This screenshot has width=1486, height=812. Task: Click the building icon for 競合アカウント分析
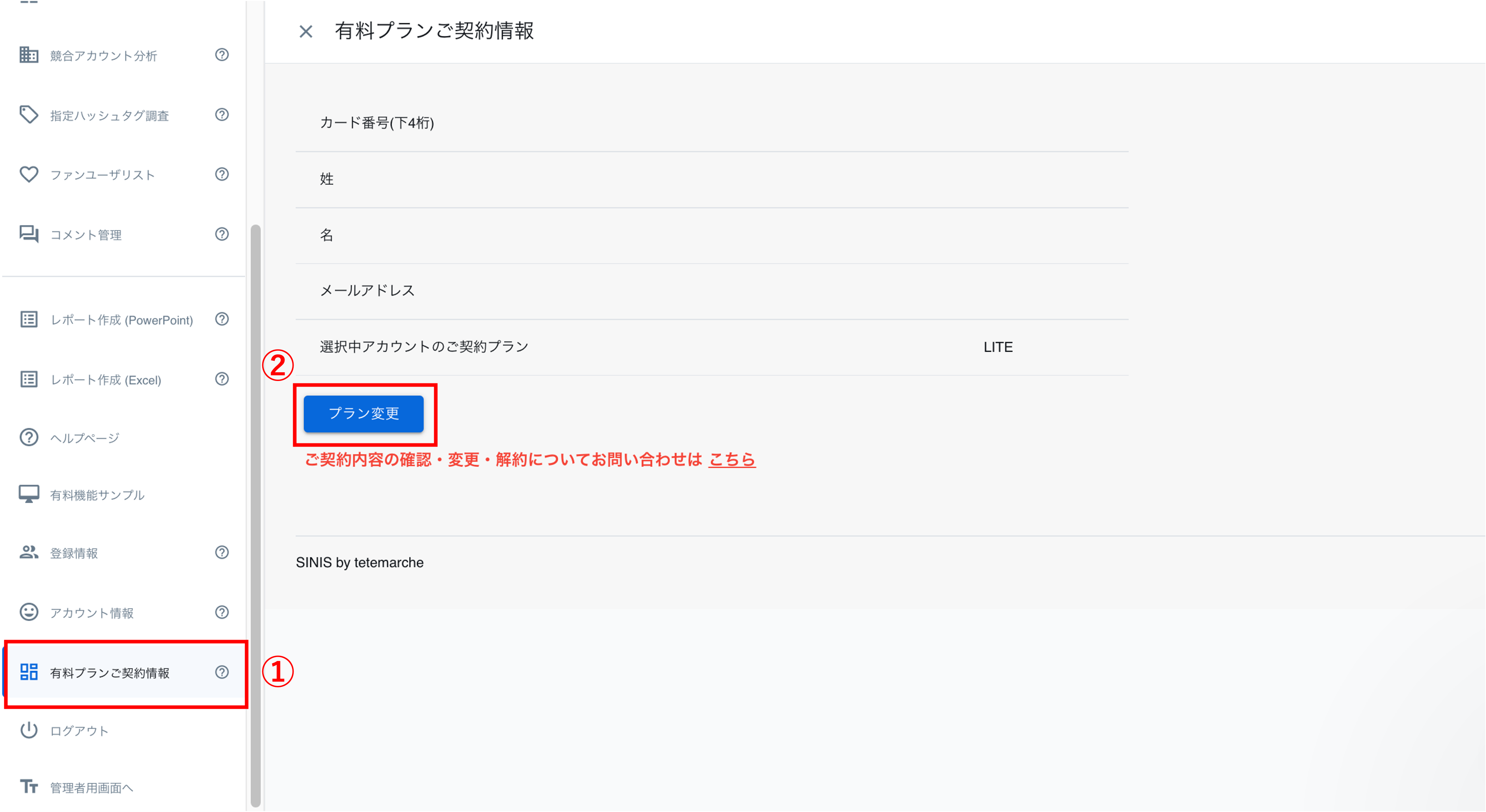pos(28,55)
